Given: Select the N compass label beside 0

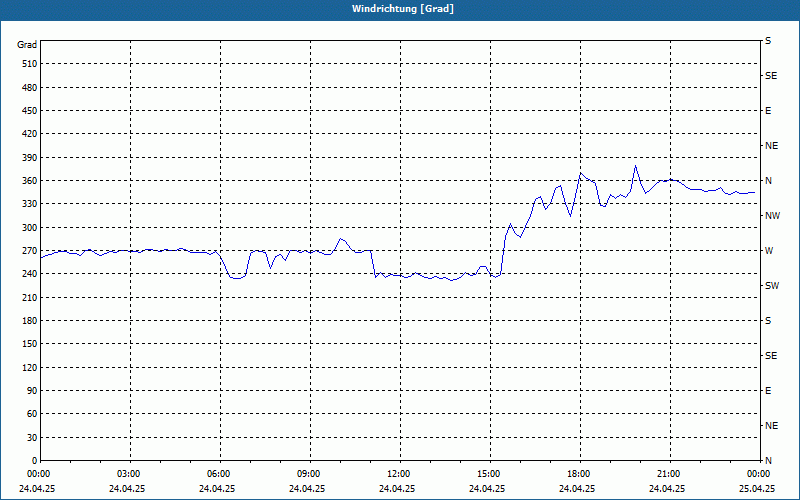Looking at the screenshot, I should coord(768,461).
